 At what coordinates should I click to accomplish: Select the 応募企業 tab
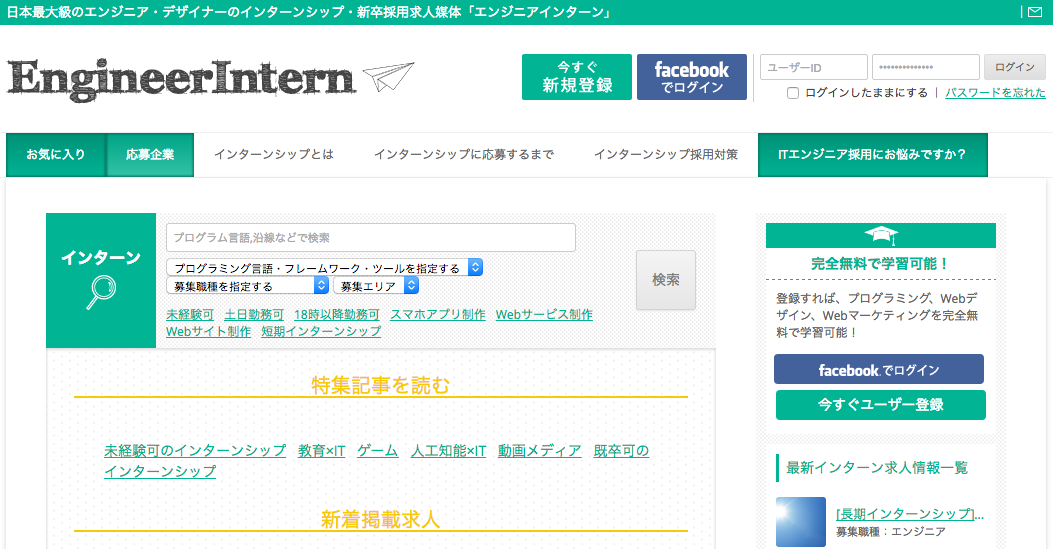[150, 154]
